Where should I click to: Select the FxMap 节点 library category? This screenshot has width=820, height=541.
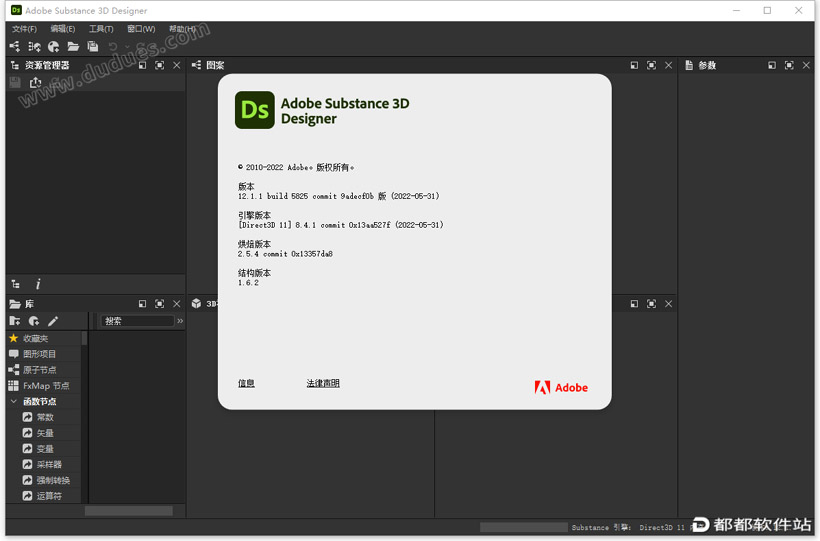[44, 386]
